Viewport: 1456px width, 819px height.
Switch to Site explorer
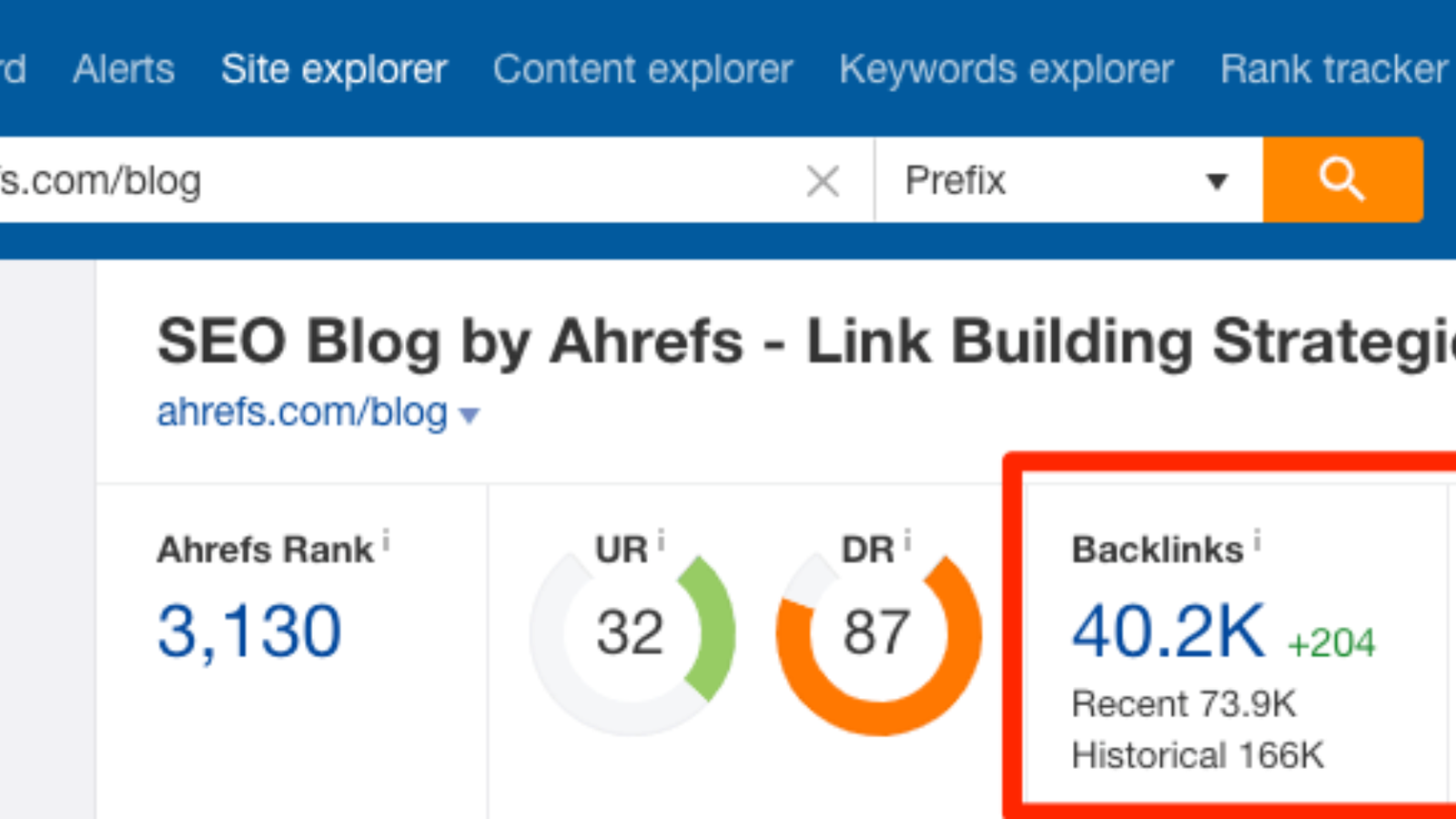pyautogui.click(x=334, y=69)
